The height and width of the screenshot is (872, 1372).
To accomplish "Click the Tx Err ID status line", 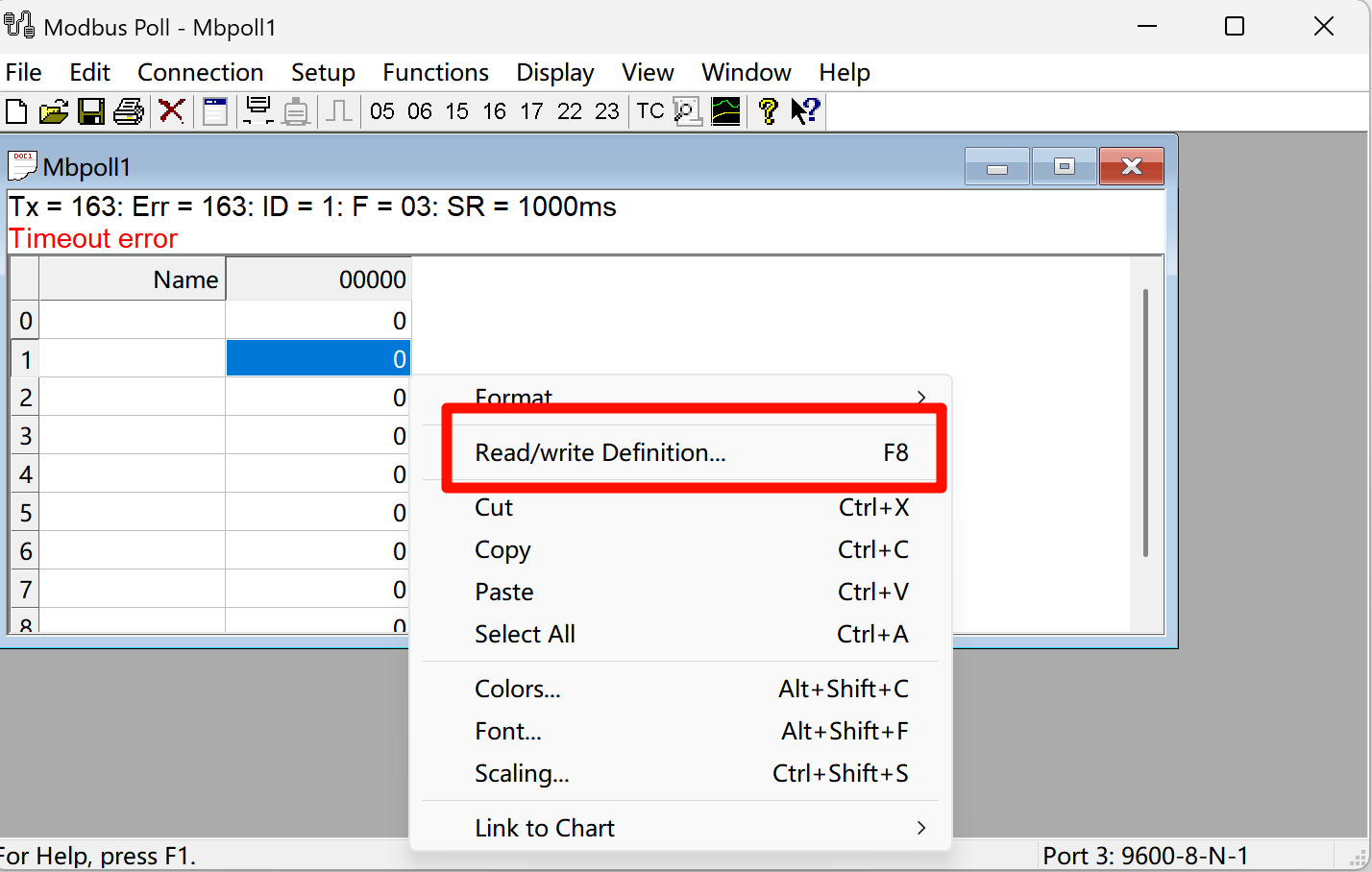I will [x=312, y=206].
